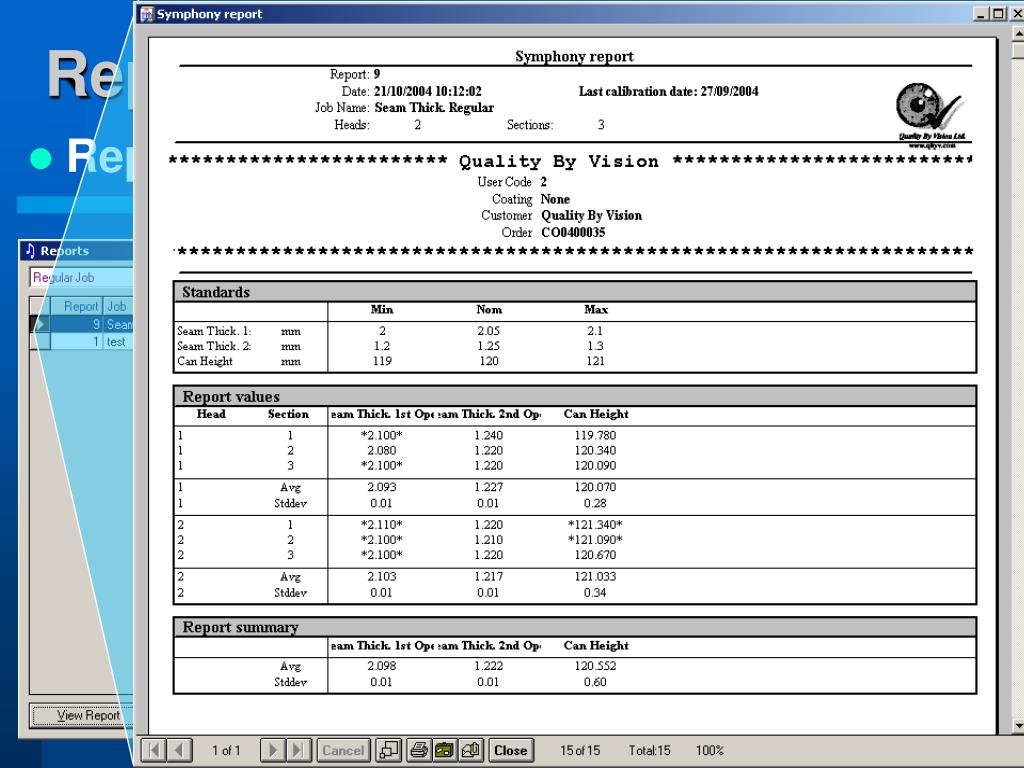This screenshot has height=768, width=1024.
Task: Click the *2.110* seam thickness value
Action: click(x=381, y=524)
